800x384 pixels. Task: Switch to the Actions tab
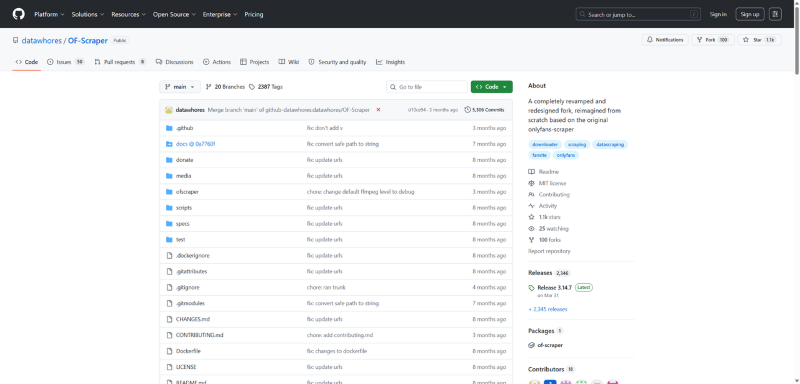[x=217, y=62]
